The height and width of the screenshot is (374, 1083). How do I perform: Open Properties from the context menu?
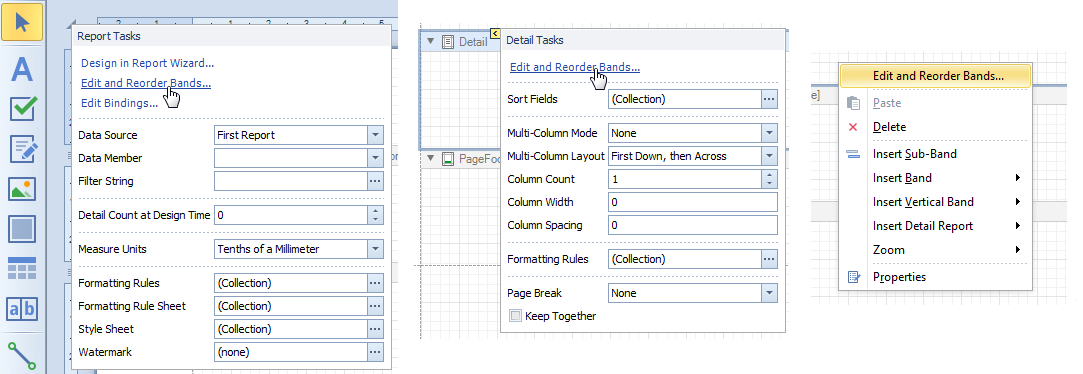coord(899,277)
